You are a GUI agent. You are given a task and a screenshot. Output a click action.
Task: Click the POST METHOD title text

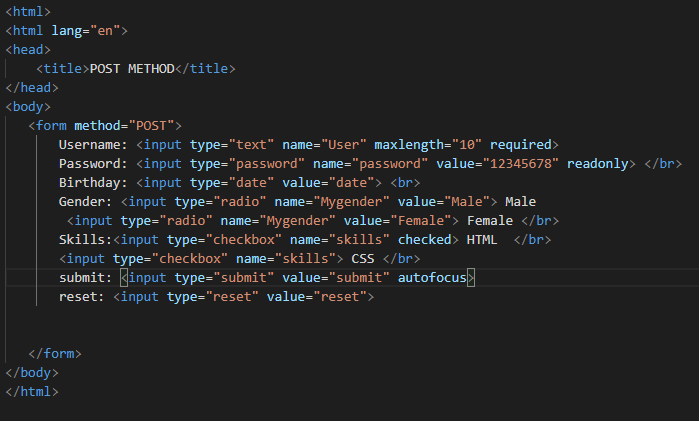132,69
